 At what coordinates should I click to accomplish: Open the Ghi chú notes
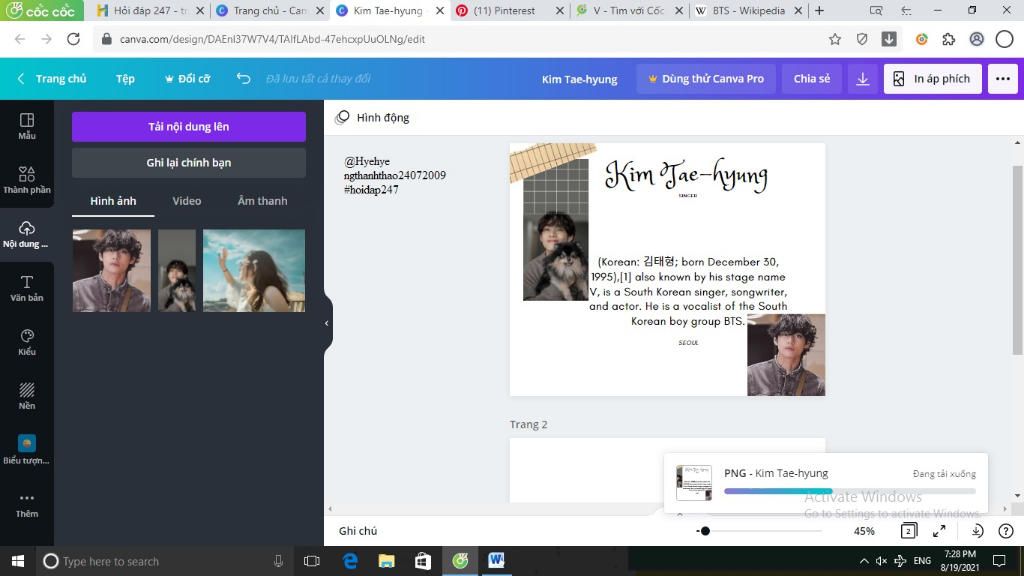pos(358,531)
